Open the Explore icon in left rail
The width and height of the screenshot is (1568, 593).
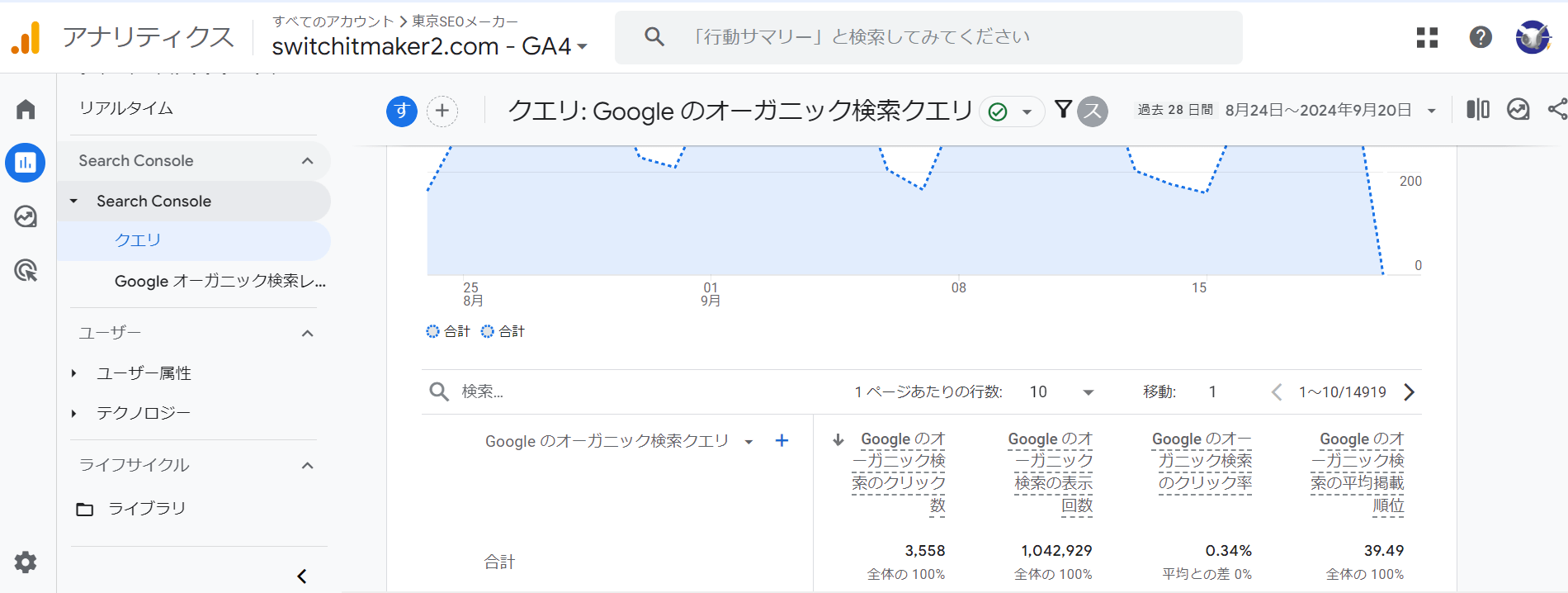click(26, 216)
